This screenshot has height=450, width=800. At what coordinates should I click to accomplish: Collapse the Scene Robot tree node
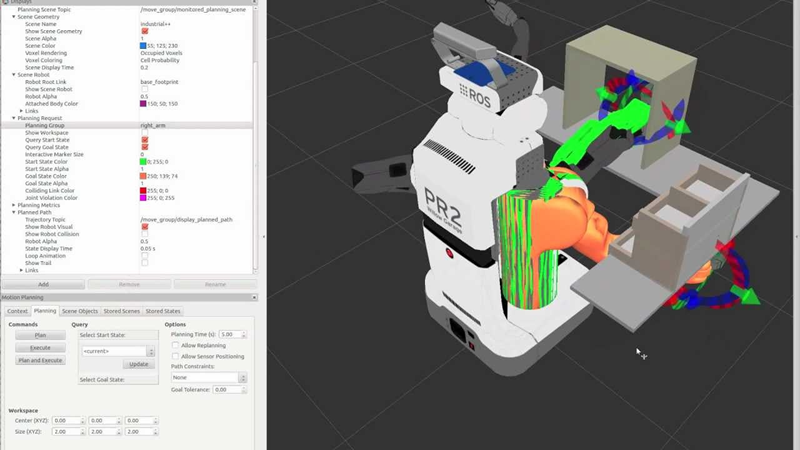tap(14, 74)
